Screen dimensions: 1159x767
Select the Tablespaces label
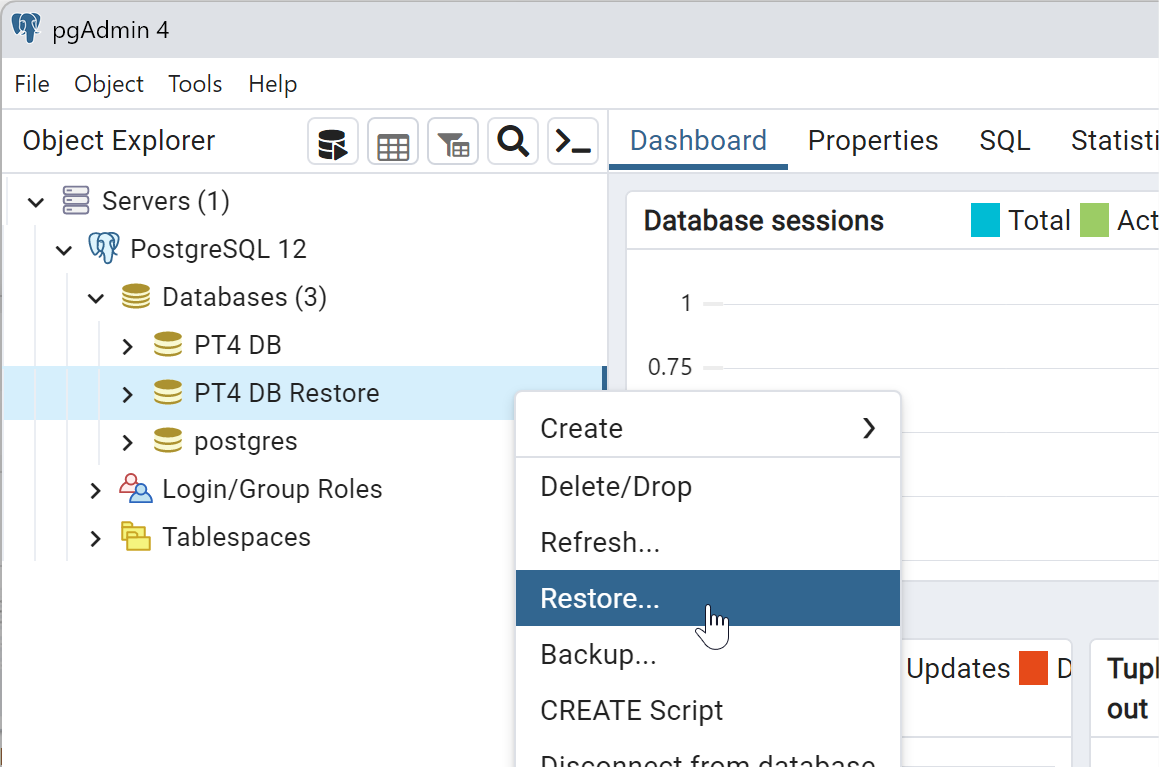[x=236, y=537]
